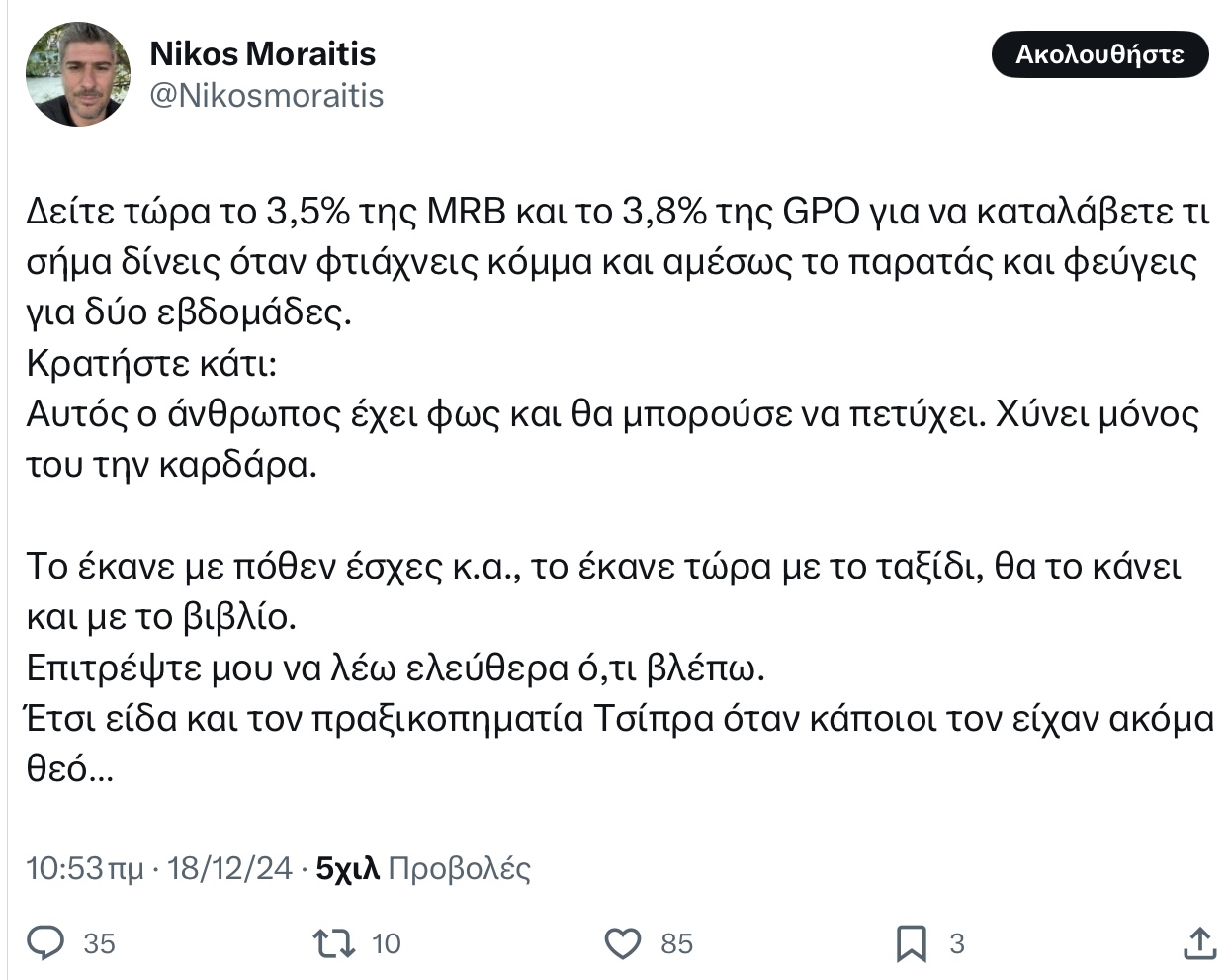Viewport: 1230px width, 980px height.
Task: Like the tweet with the heart icon
Action: 623,943
